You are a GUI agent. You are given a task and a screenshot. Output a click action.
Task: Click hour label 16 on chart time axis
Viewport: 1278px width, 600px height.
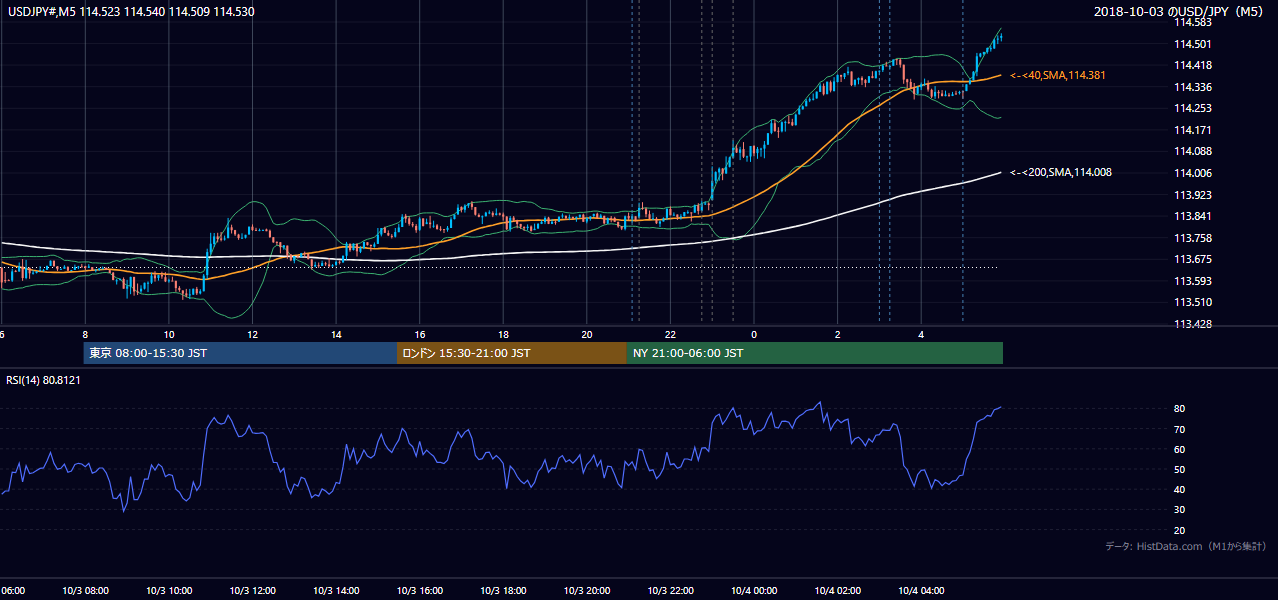click(x=420, y=334)
